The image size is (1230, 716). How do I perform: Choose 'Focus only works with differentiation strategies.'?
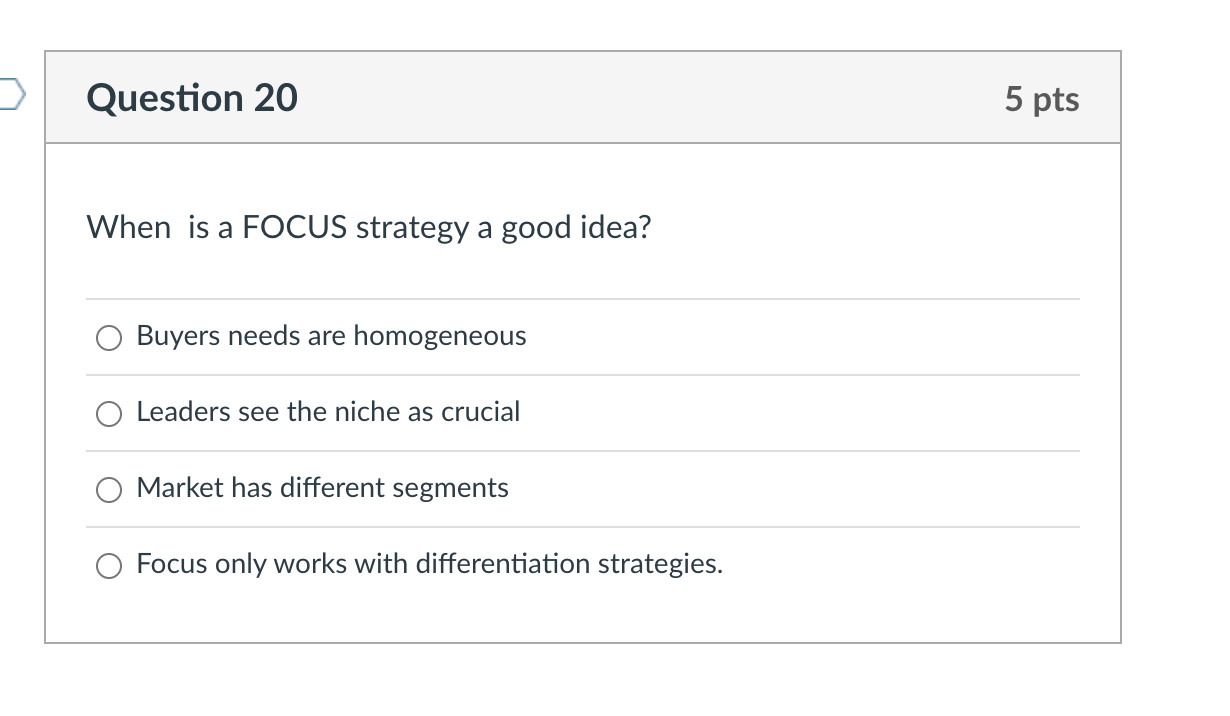click(109, 565)
